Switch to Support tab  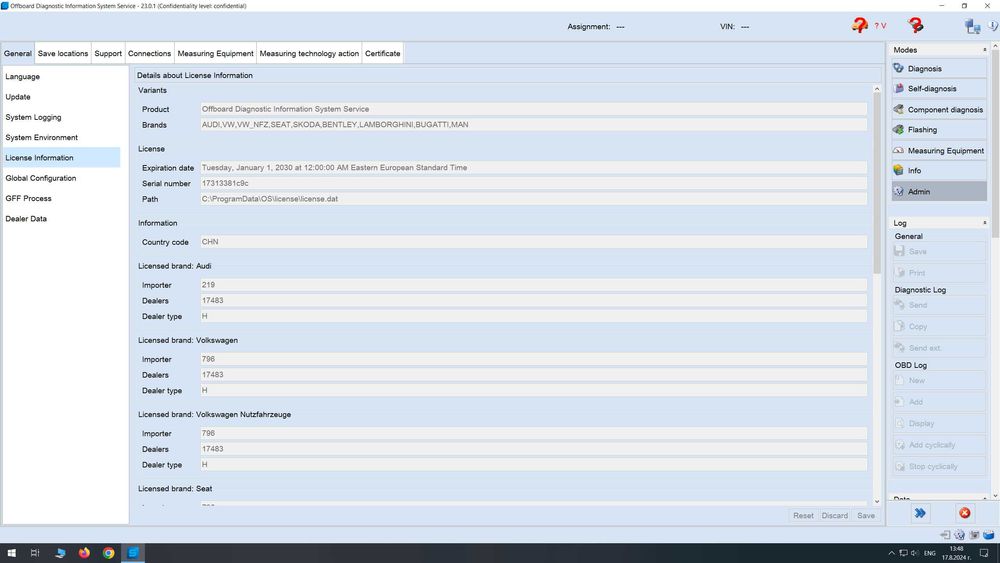click(x=108, y=54)
